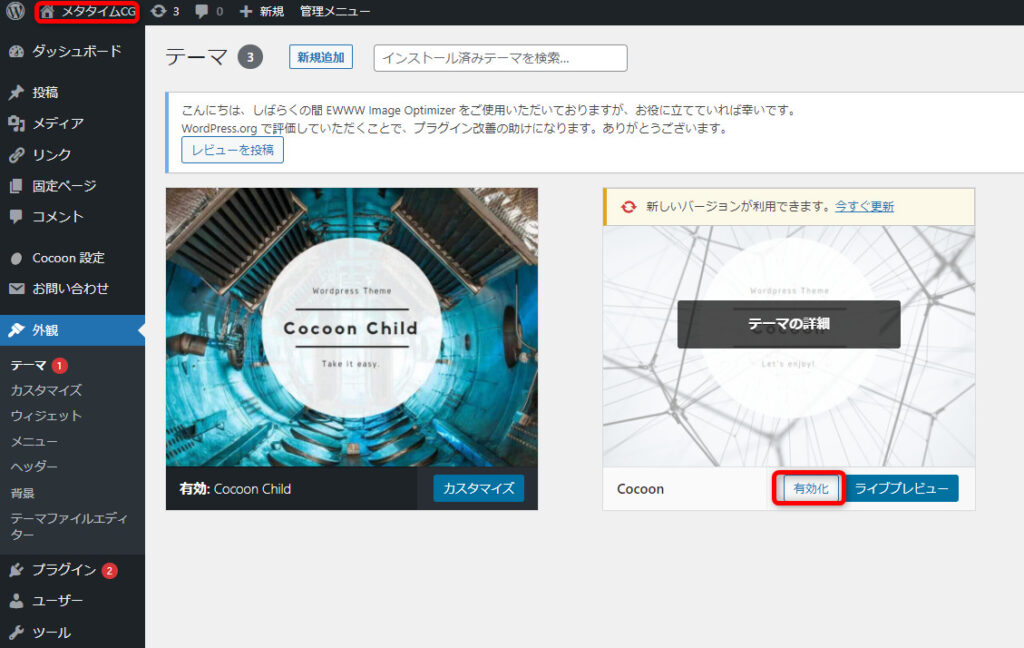
Task: Click the レビューを投稿 button
Action: [x=232, y=150]
